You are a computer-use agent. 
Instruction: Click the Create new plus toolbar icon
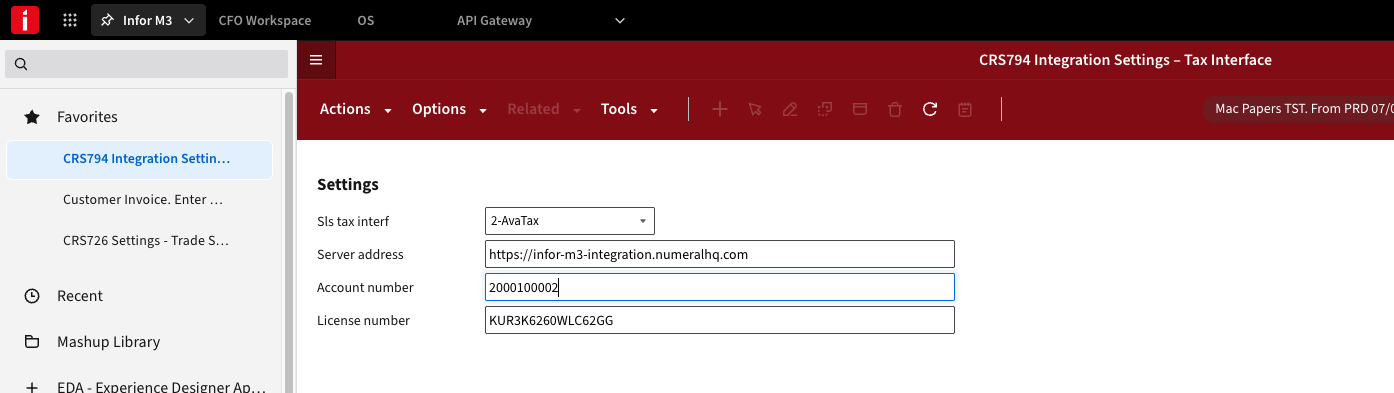coord(719,109)
